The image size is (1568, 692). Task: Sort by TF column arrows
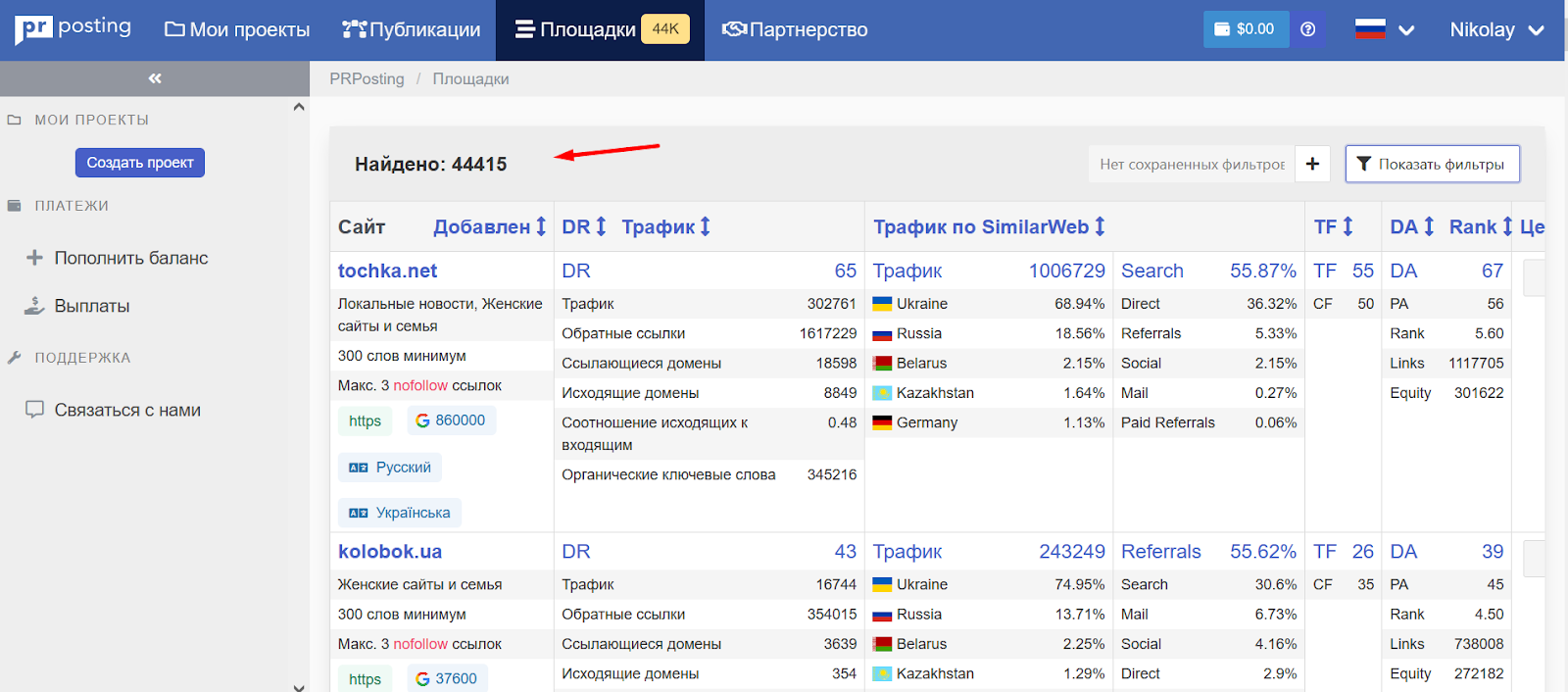click(1347, 226)
